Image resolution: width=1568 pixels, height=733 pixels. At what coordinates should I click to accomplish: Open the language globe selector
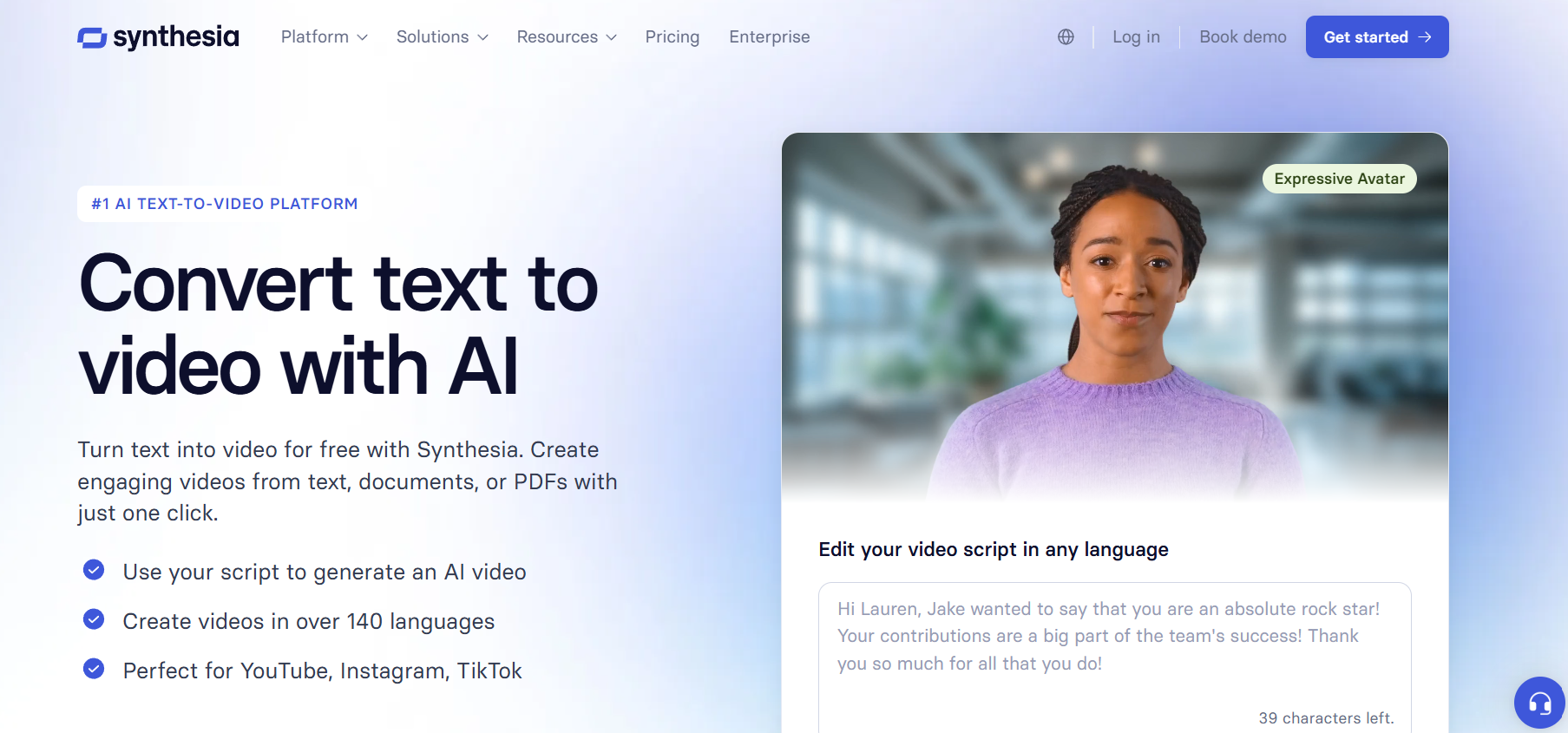point(1066,37)
